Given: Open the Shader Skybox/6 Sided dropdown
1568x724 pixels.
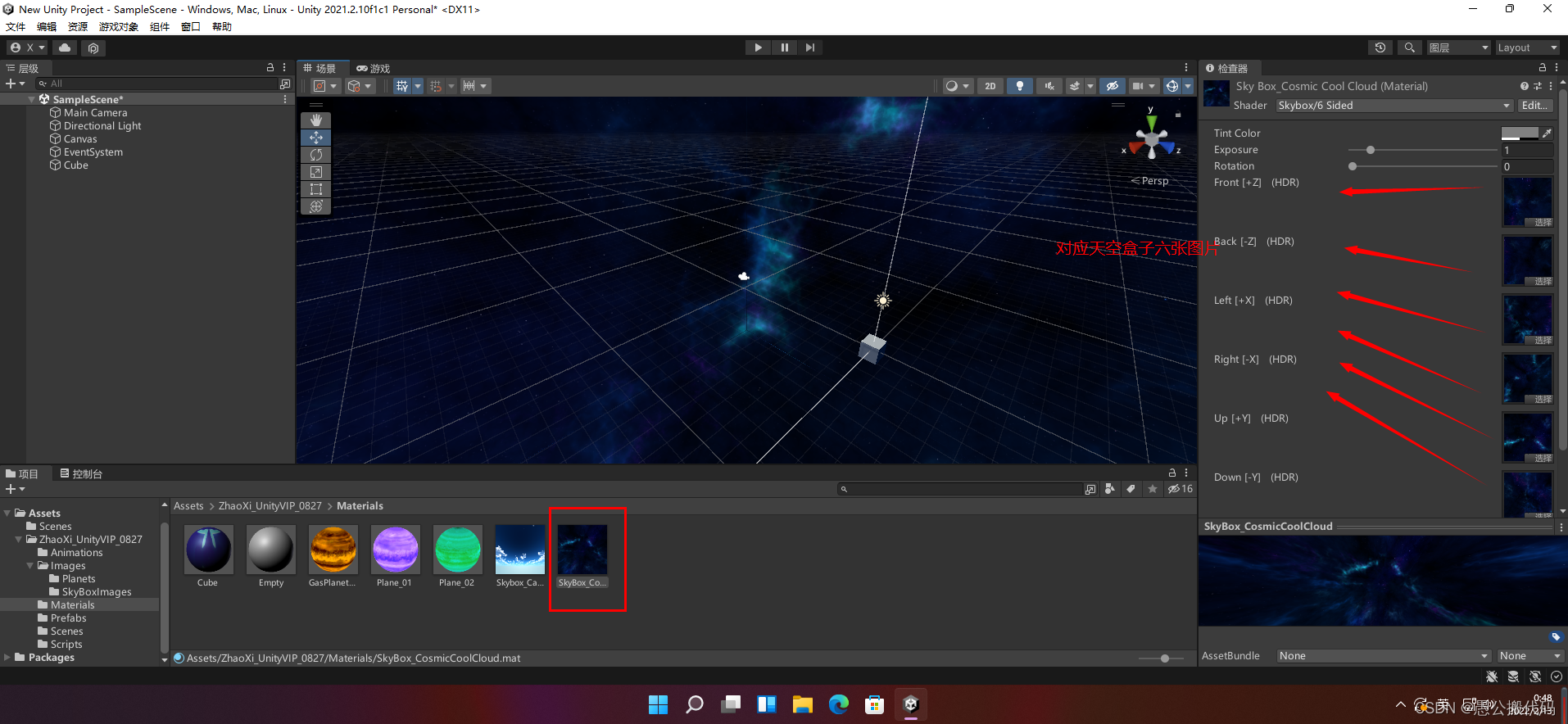Looking at the screenshot, I should 1394,106.
